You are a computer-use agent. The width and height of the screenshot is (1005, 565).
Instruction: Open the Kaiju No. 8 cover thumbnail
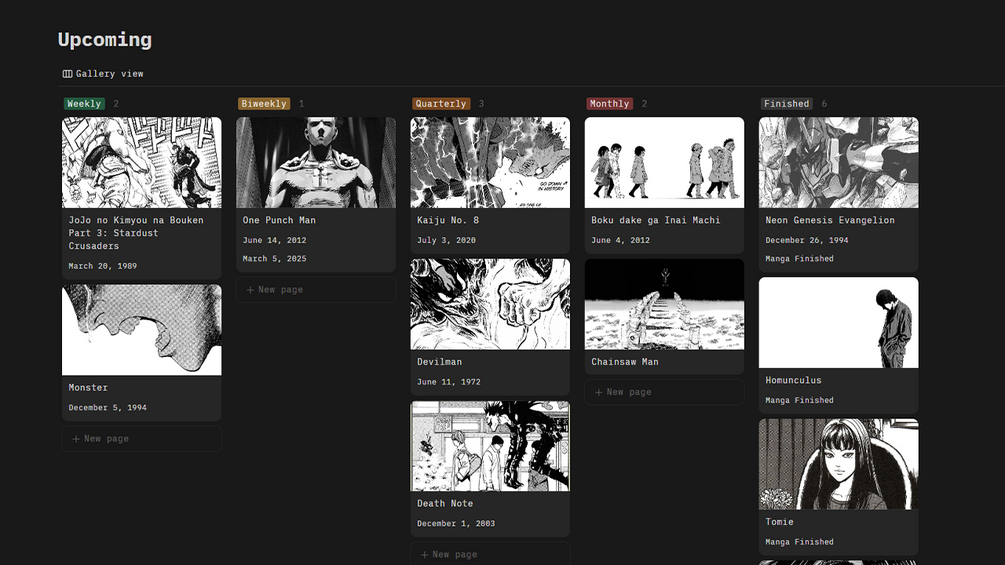(x=490, y=163)
